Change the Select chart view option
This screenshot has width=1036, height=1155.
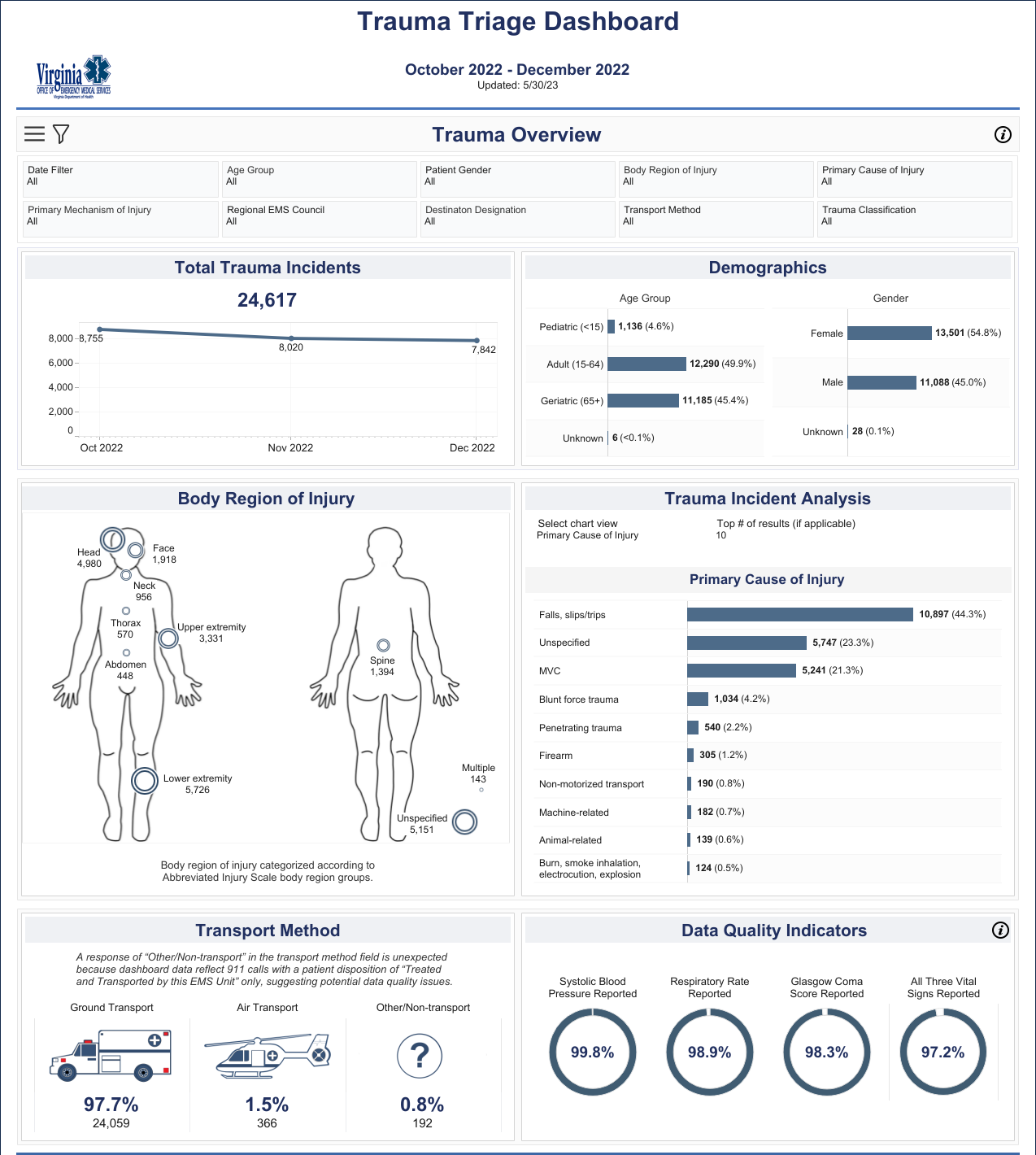click(x=588, y=535)
